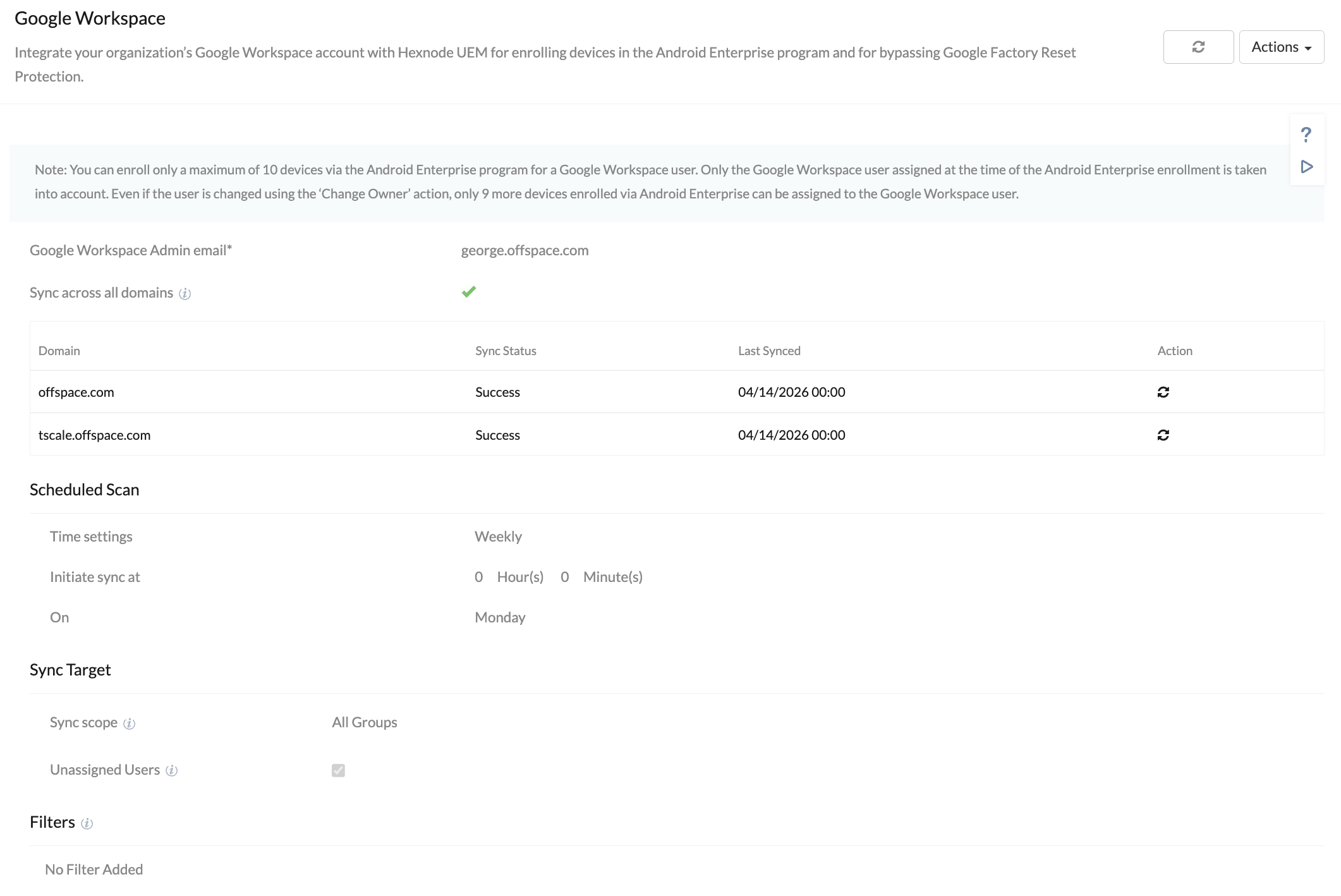This screenshot has width=1341, height=896.
Task: Click the Weekly time settings value
Action: [x=498, y=536]
